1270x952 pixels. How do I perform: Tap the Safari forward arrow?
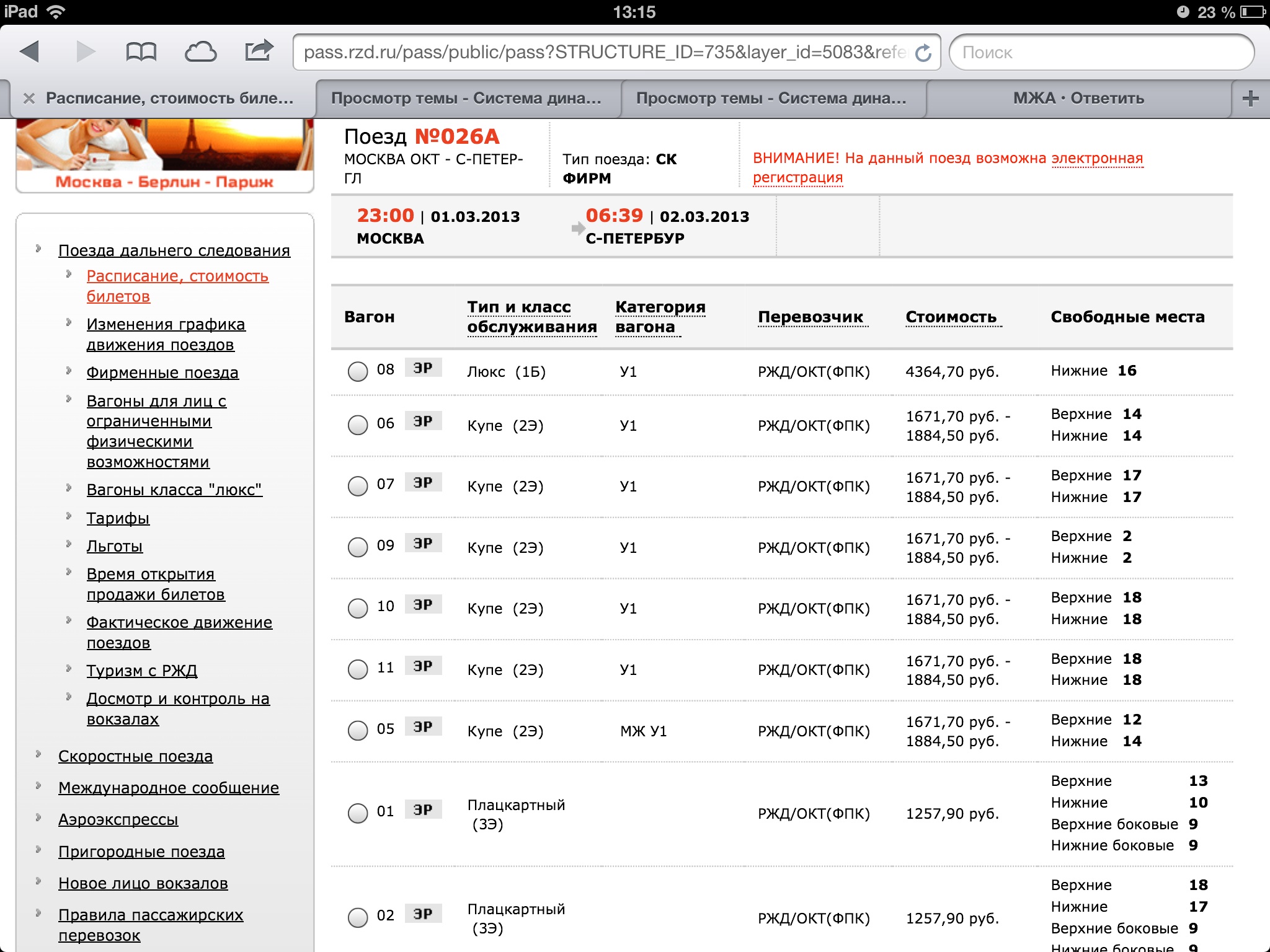pos(86,51)
